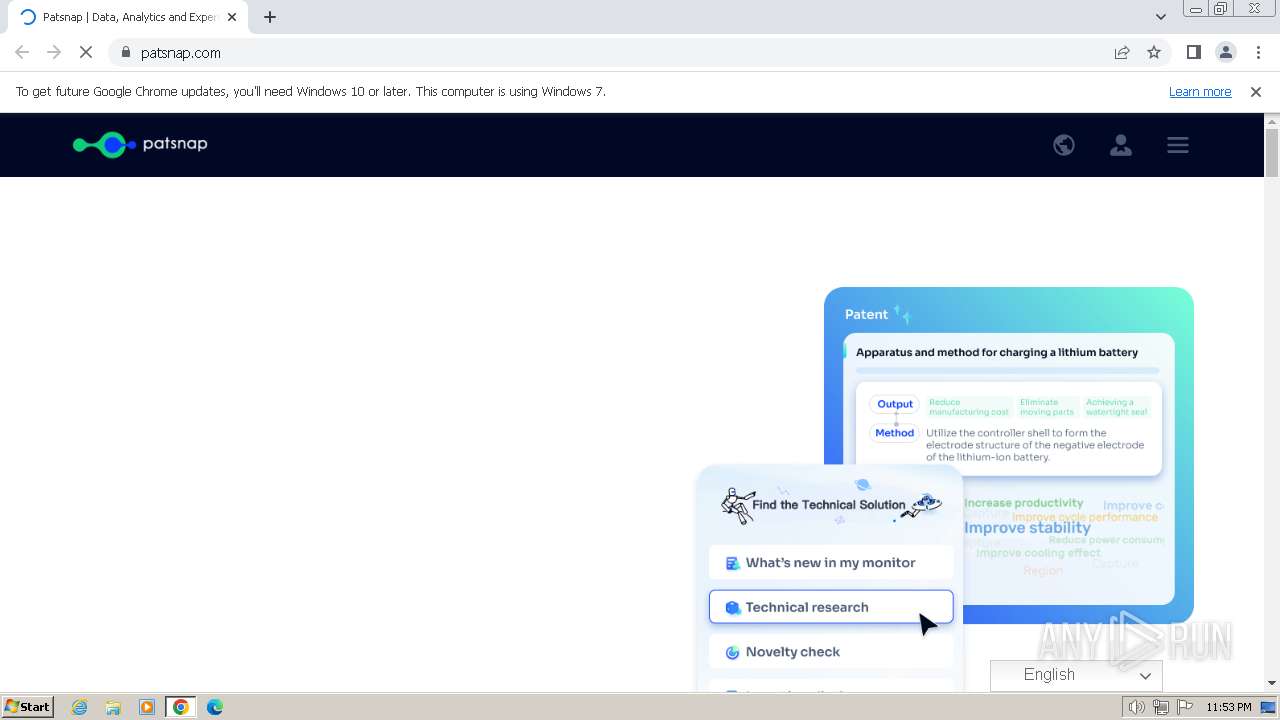The image size is (1280, 720).
Task: Open File Explorer from taskbar
Action: pos(113,707)
